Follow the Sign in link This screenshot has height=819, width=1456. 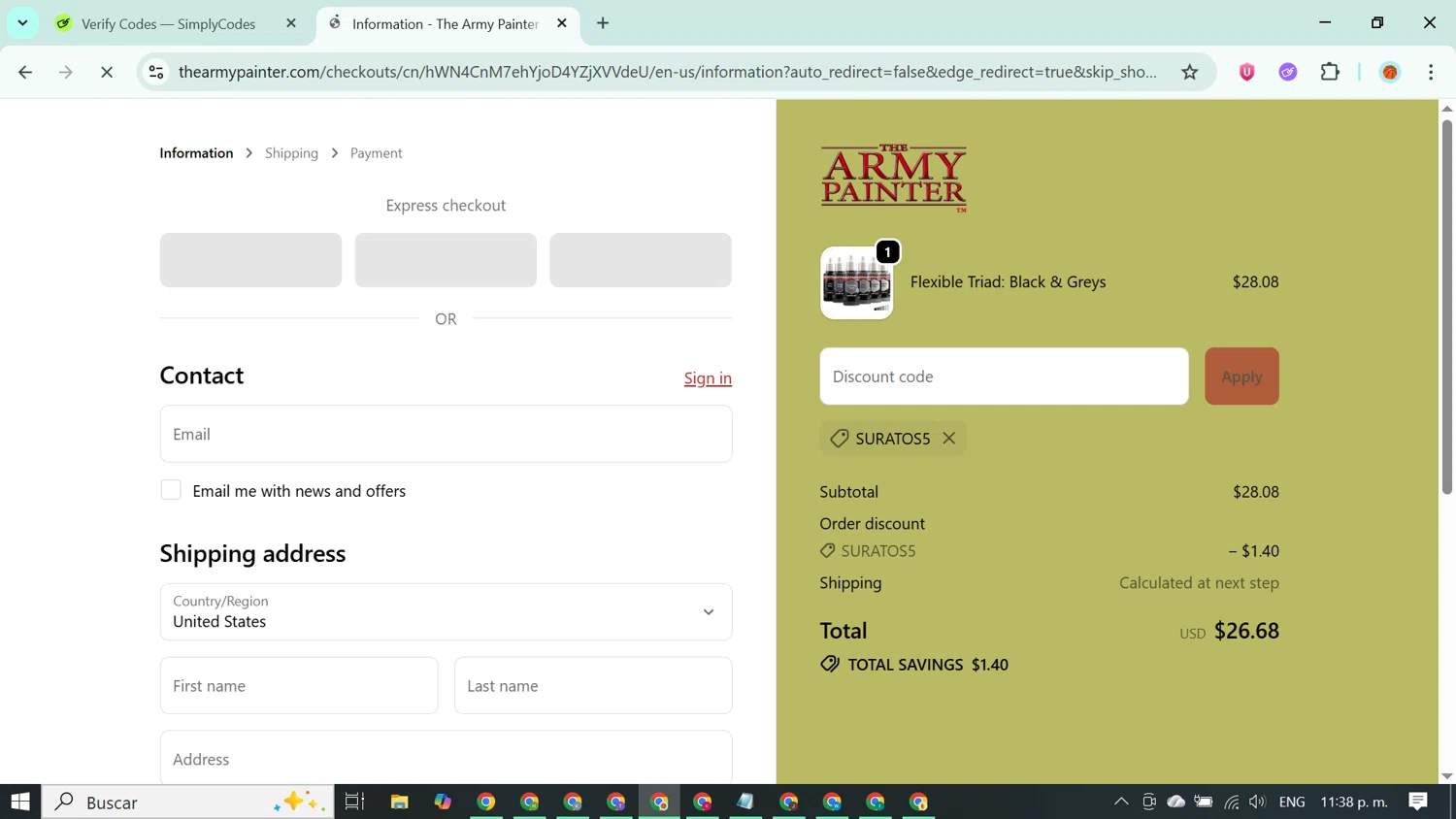(x=708, y=378)
